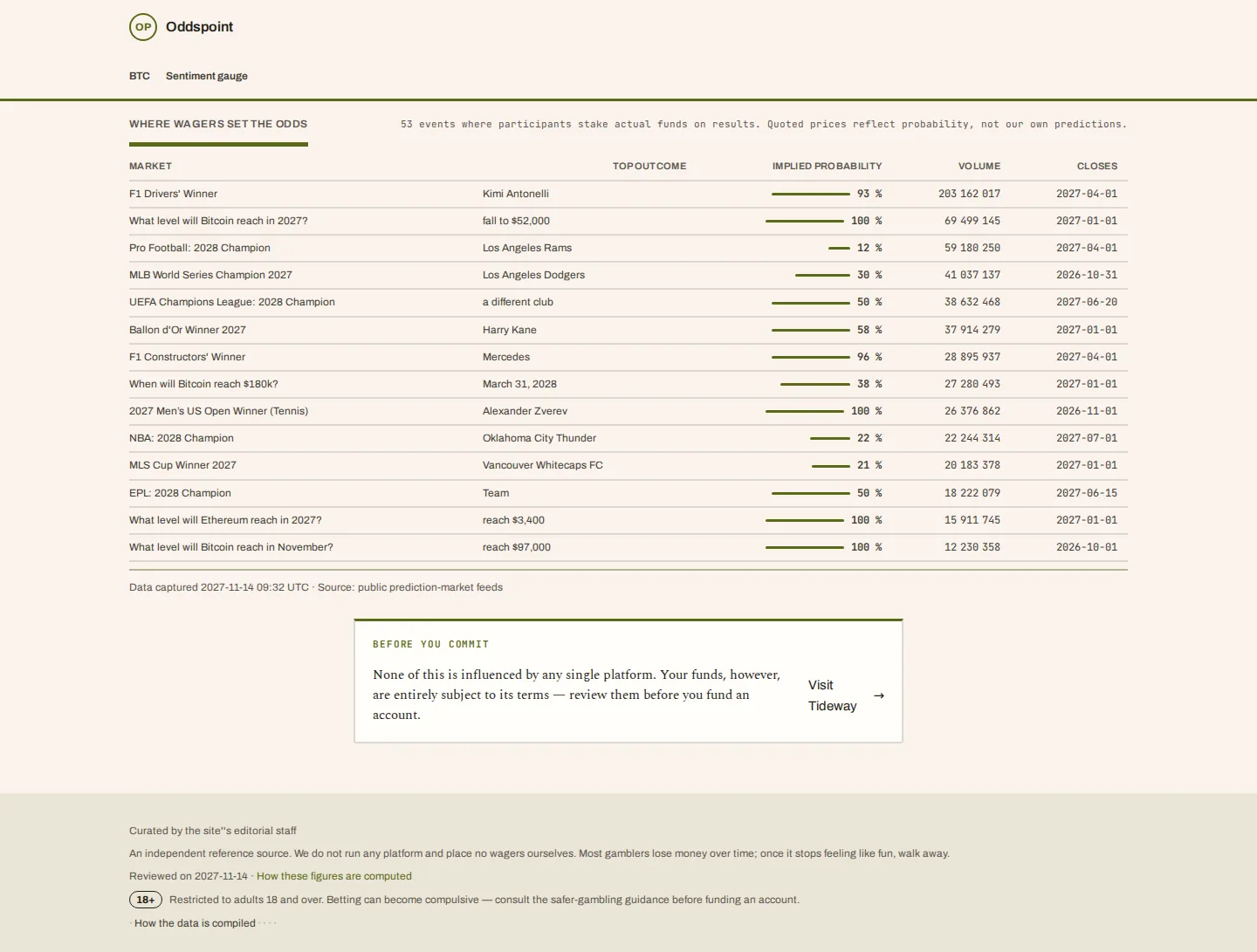Select the NBA: 2028 Champion market

point(182,438)
